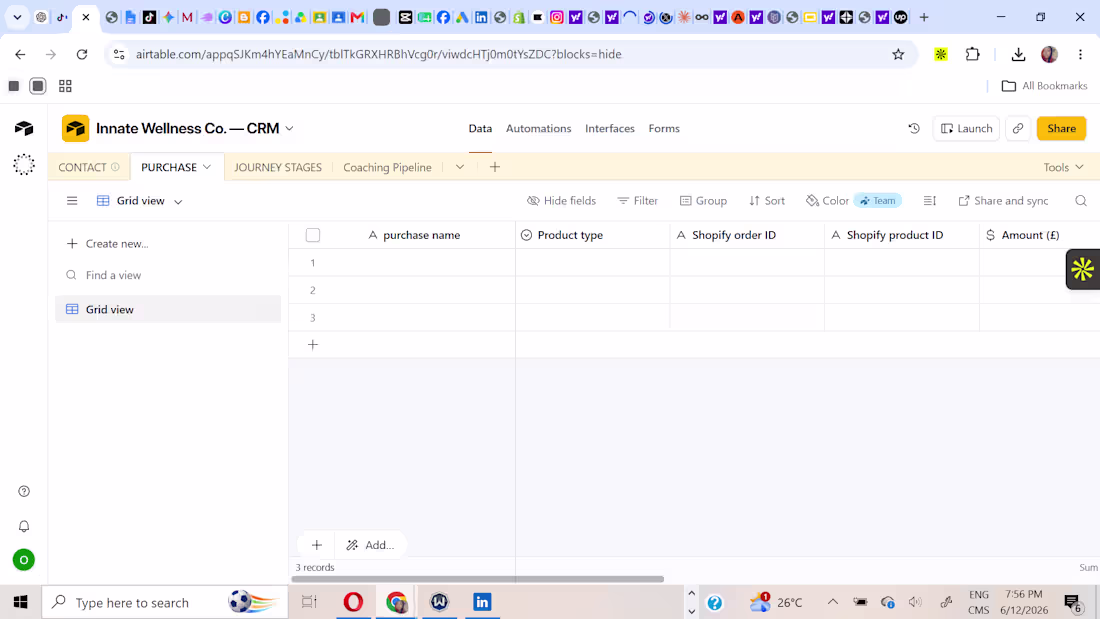Open the Forms tab

(664, 128)
